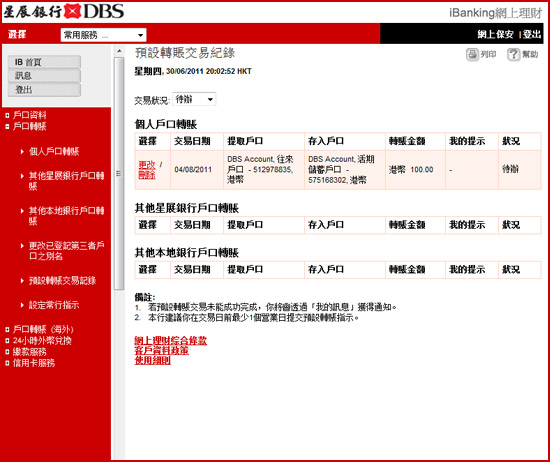The width and height of the screenshot is (550, 462).
Task: Open the help (幫助) question mark icon
Action: [514, 54]
